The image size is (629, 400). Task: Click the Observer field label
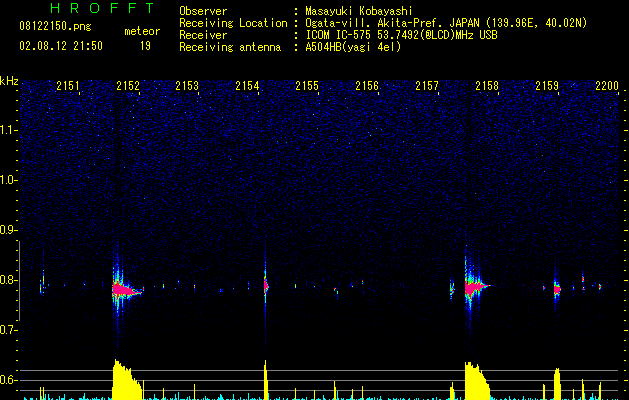point(203,11)
